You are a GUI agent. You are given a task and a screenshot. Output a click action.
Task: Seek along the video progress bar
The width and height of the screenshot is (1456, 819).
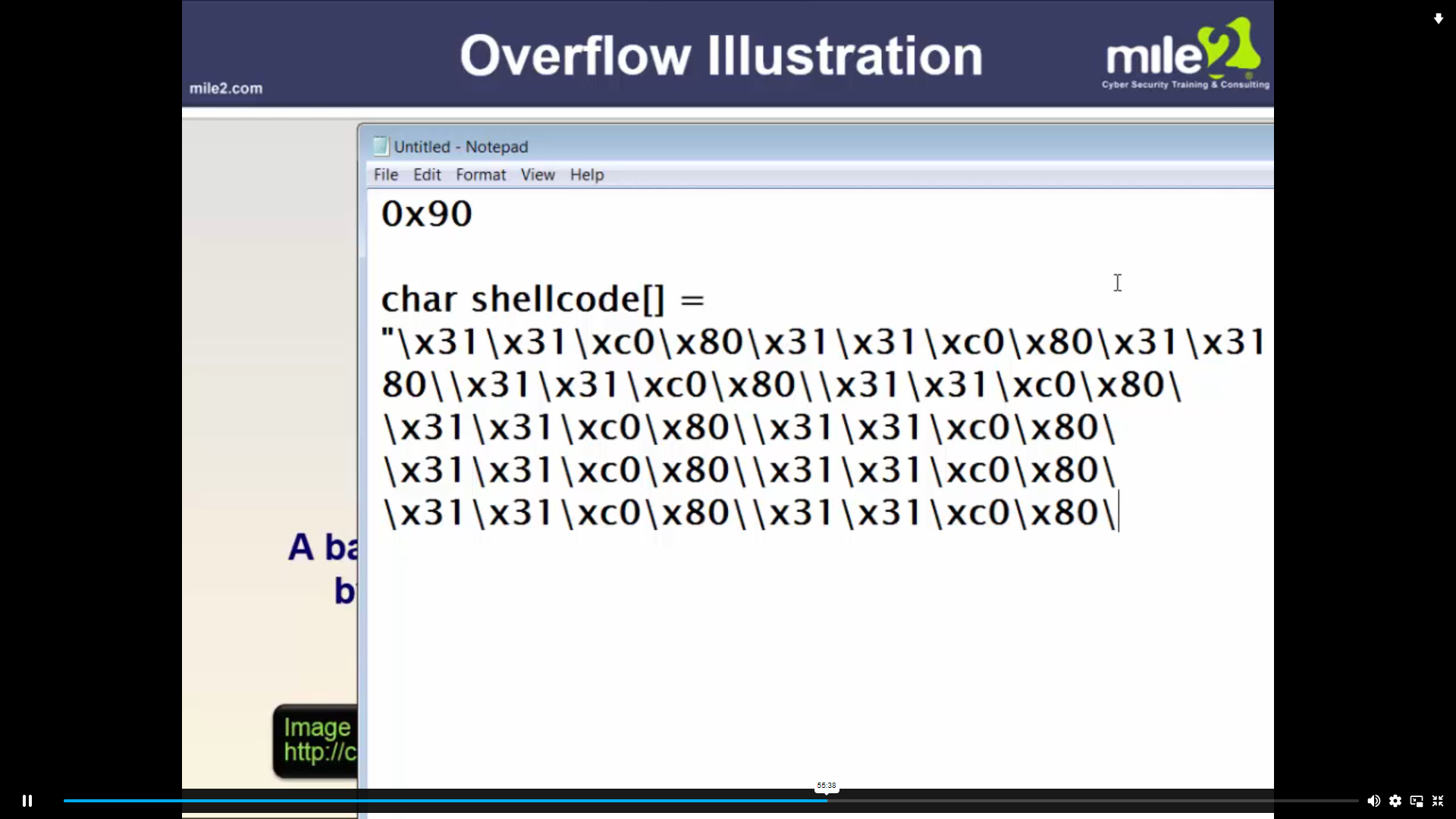(711, 801)
